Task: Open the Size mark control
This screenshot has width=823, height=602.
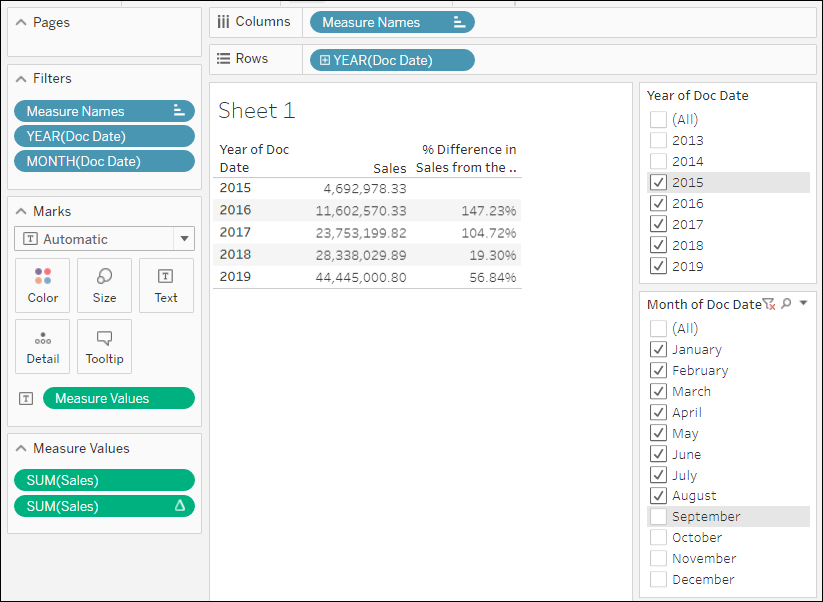Action: pos(104,285)
